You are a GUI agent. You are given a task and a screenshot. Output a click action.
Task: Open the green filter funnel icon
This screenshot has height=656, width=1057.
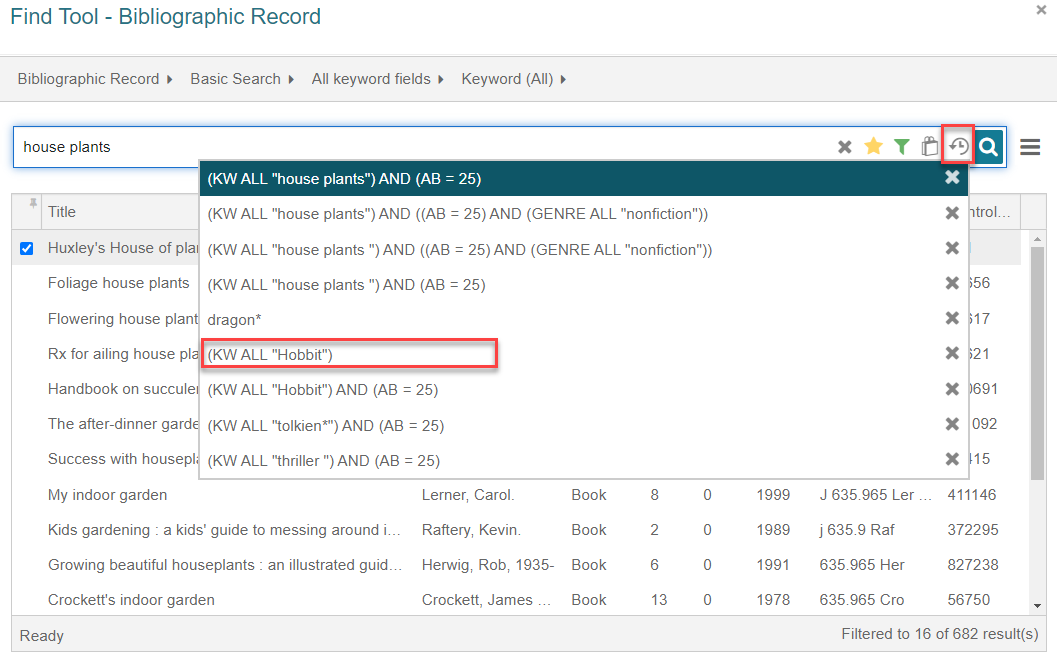tap(901, 146)
